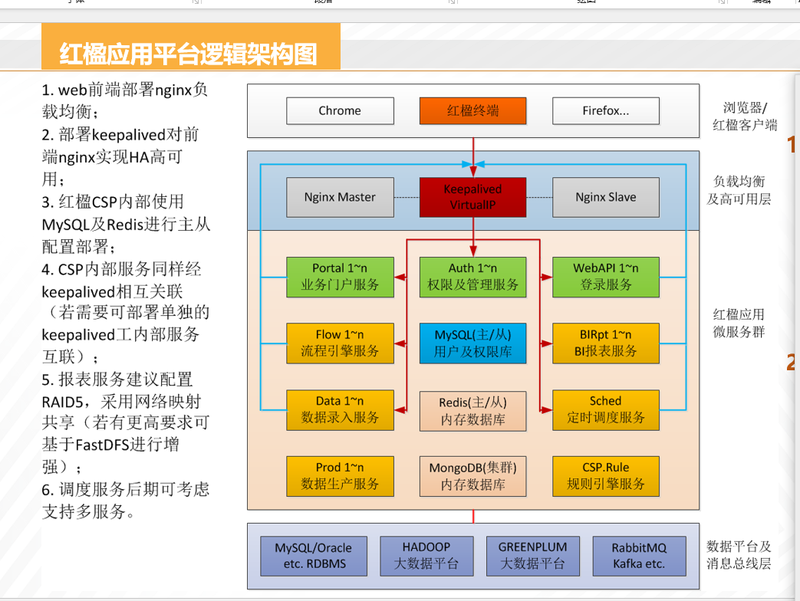Click the Auth 1~n green box
This screenshot has width=800, height=601.
coord(473,277)
